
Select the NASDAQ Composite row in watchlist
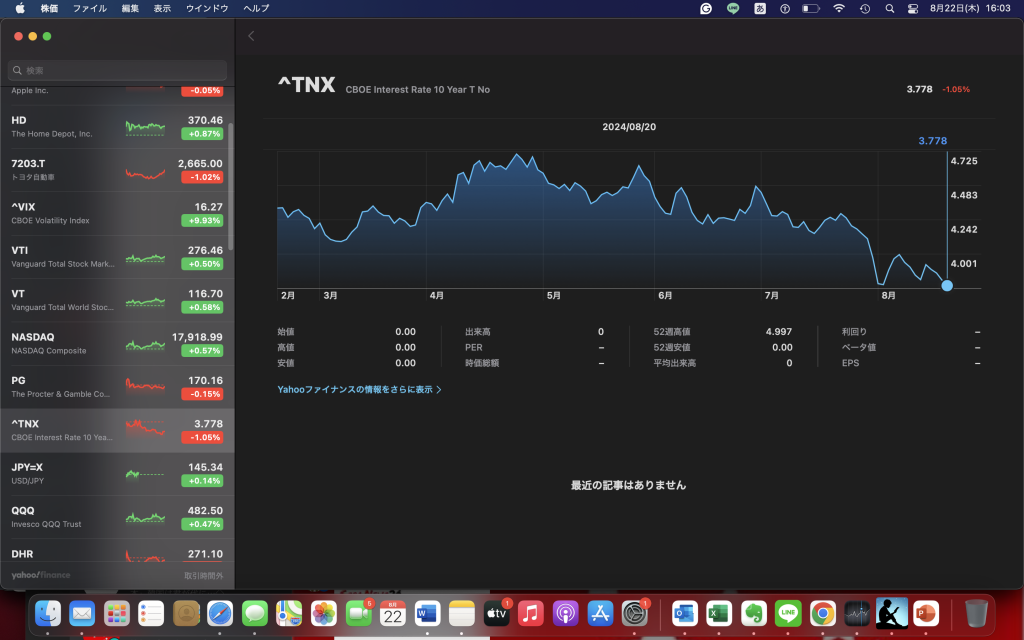click(117, 343)
